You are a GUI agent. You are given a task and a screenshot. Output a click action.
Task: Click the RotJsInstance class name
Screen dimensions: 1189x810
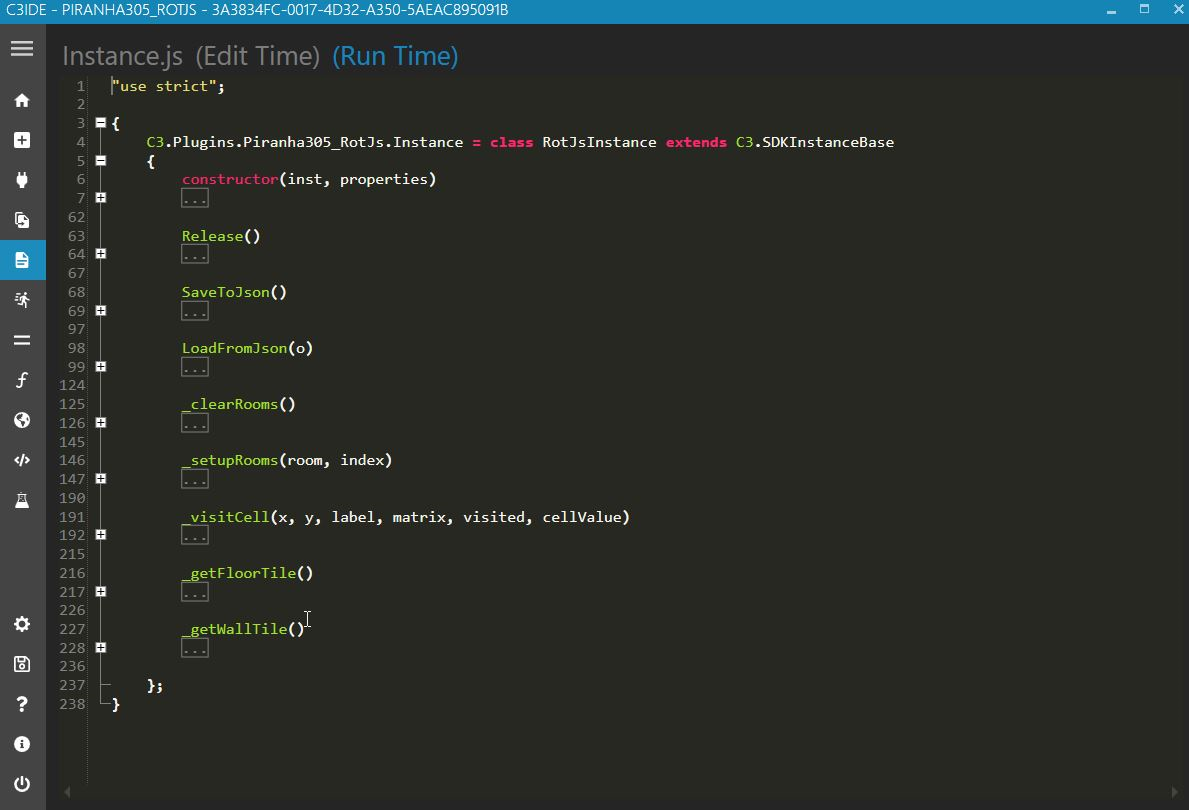pyautogui.click(x=599, y=142)
